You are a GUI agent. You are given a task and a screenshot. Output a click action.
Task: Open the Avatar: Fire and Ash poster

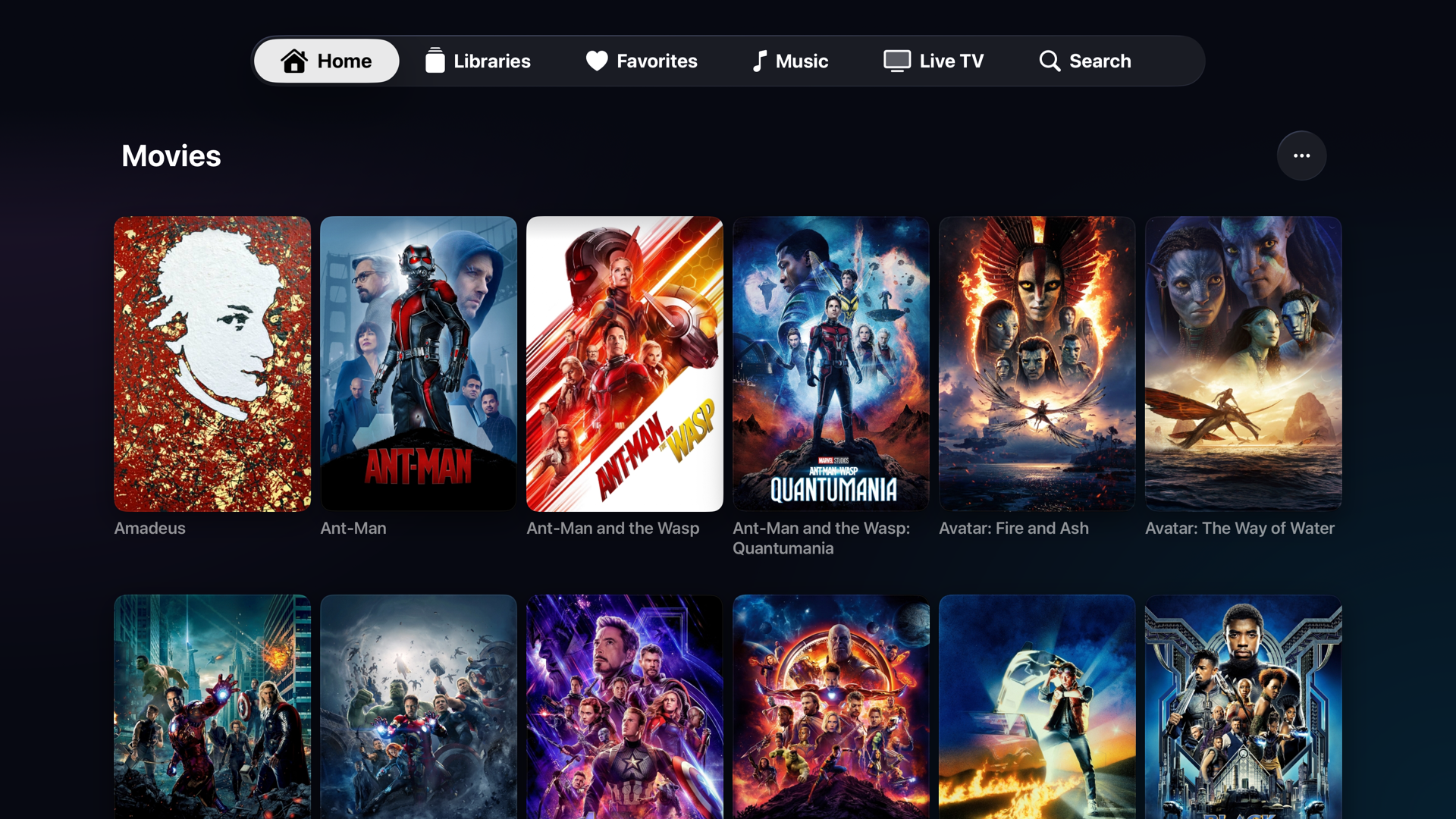click(1037, 364)
